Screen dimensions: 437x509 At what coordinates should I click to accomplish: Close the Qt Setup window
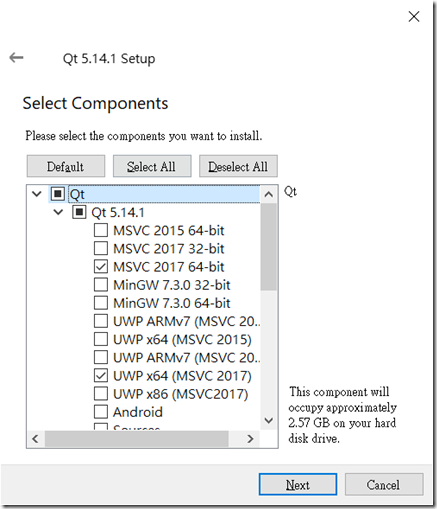[414, 16]
